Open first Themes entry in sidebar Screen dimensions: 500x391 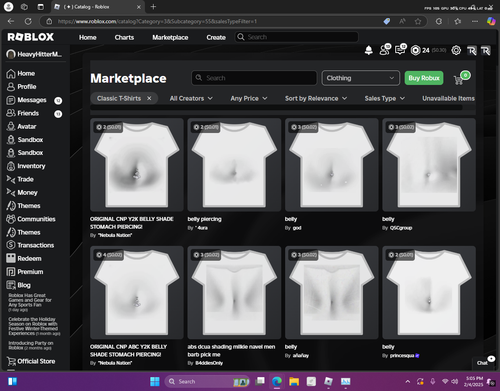pos(23,206)
